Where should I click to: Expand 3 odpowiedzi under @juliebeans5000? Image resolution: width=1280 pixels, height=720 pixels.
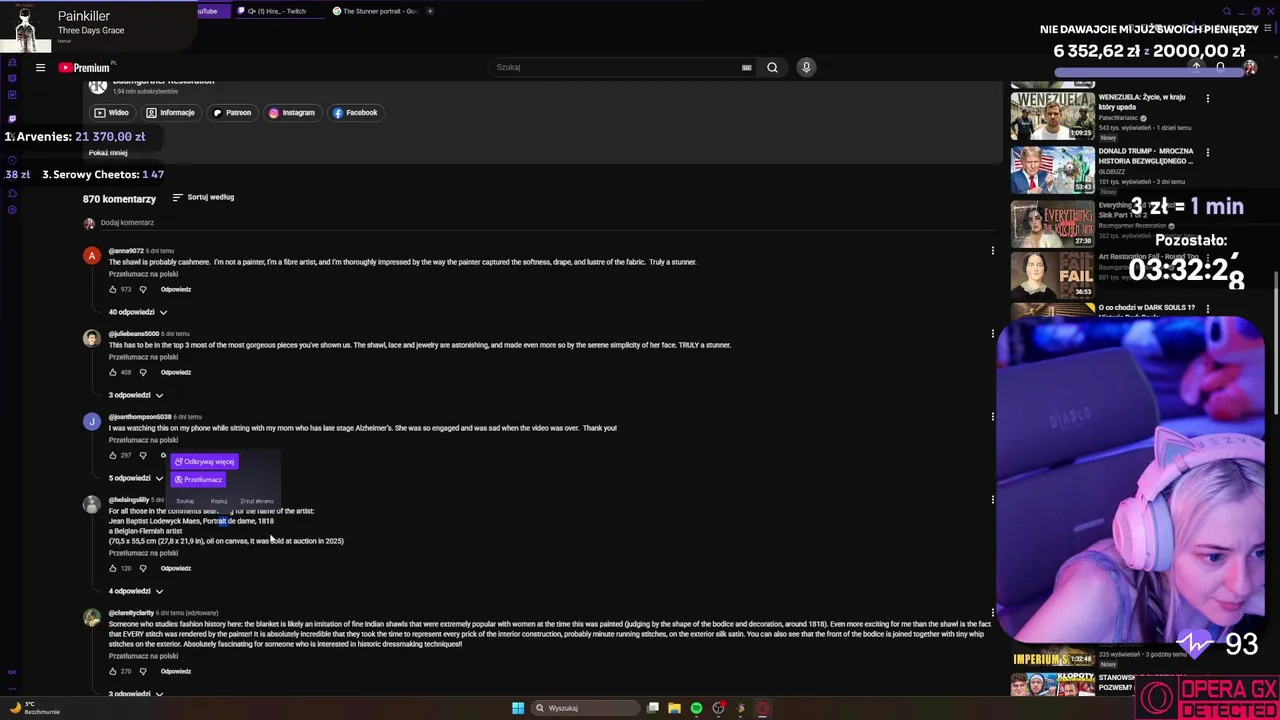tap(136, 395)
